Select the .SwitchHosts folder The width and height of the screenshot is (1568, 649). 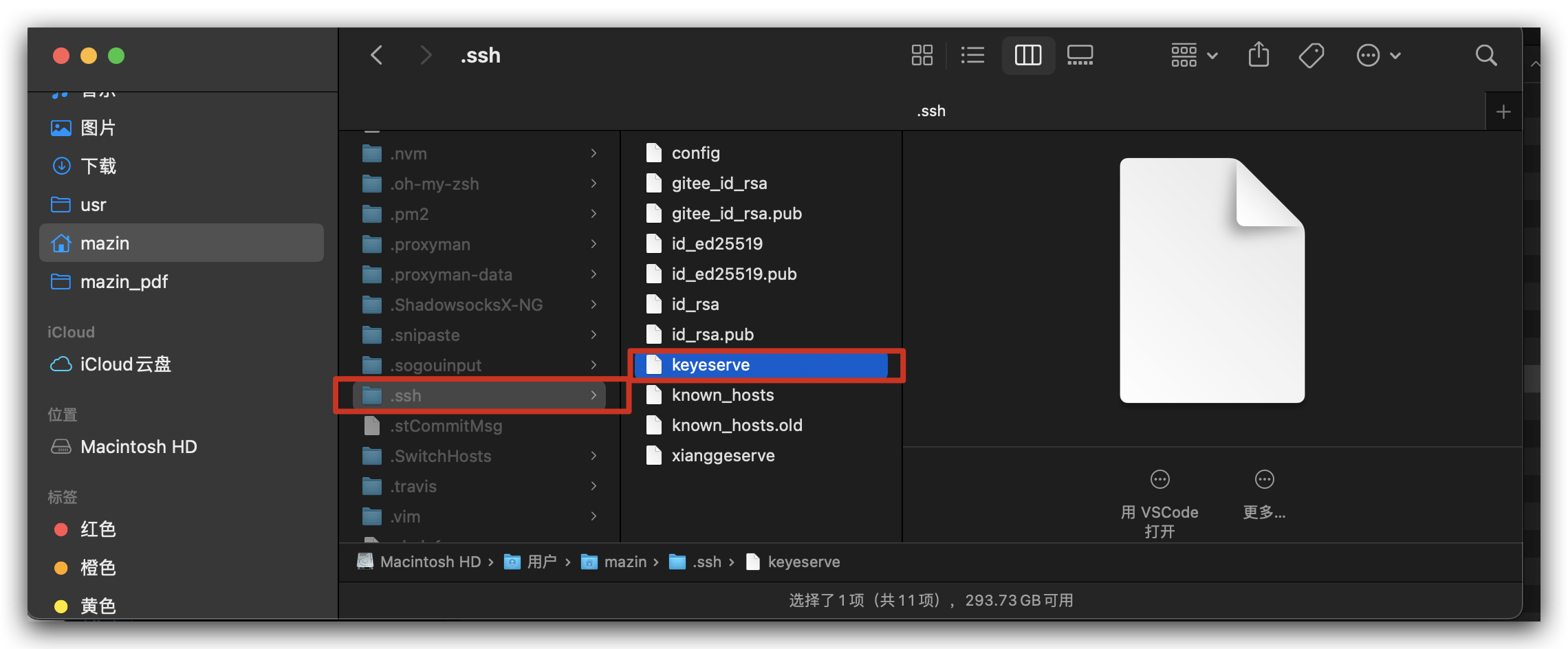point(479,456)
